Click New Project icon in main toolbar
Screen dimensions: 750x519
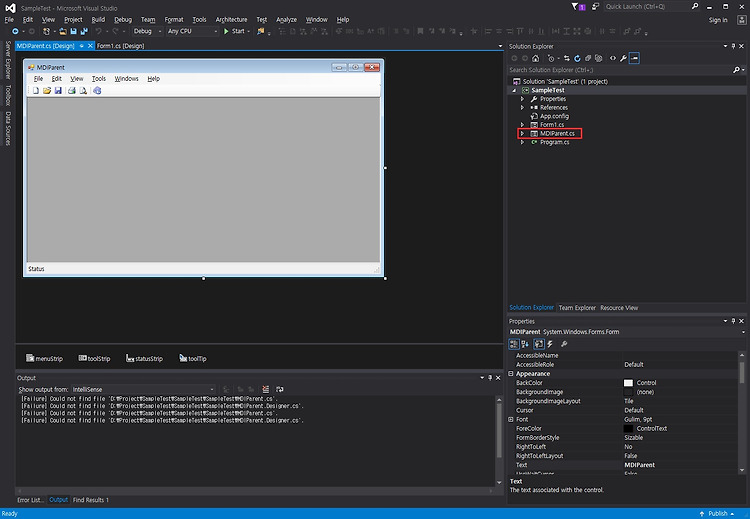(x=46, y=31)
